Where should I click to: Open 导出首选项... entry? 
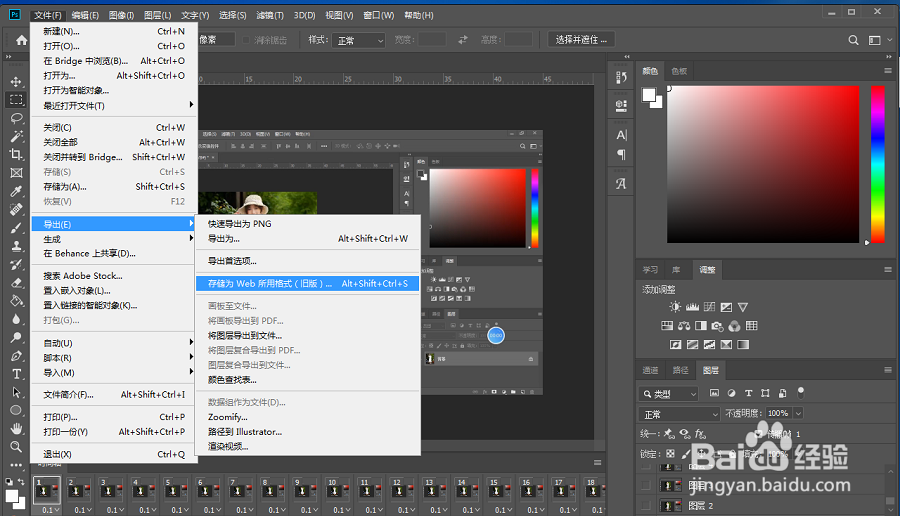pyautogui.click(x=308, y=261)
